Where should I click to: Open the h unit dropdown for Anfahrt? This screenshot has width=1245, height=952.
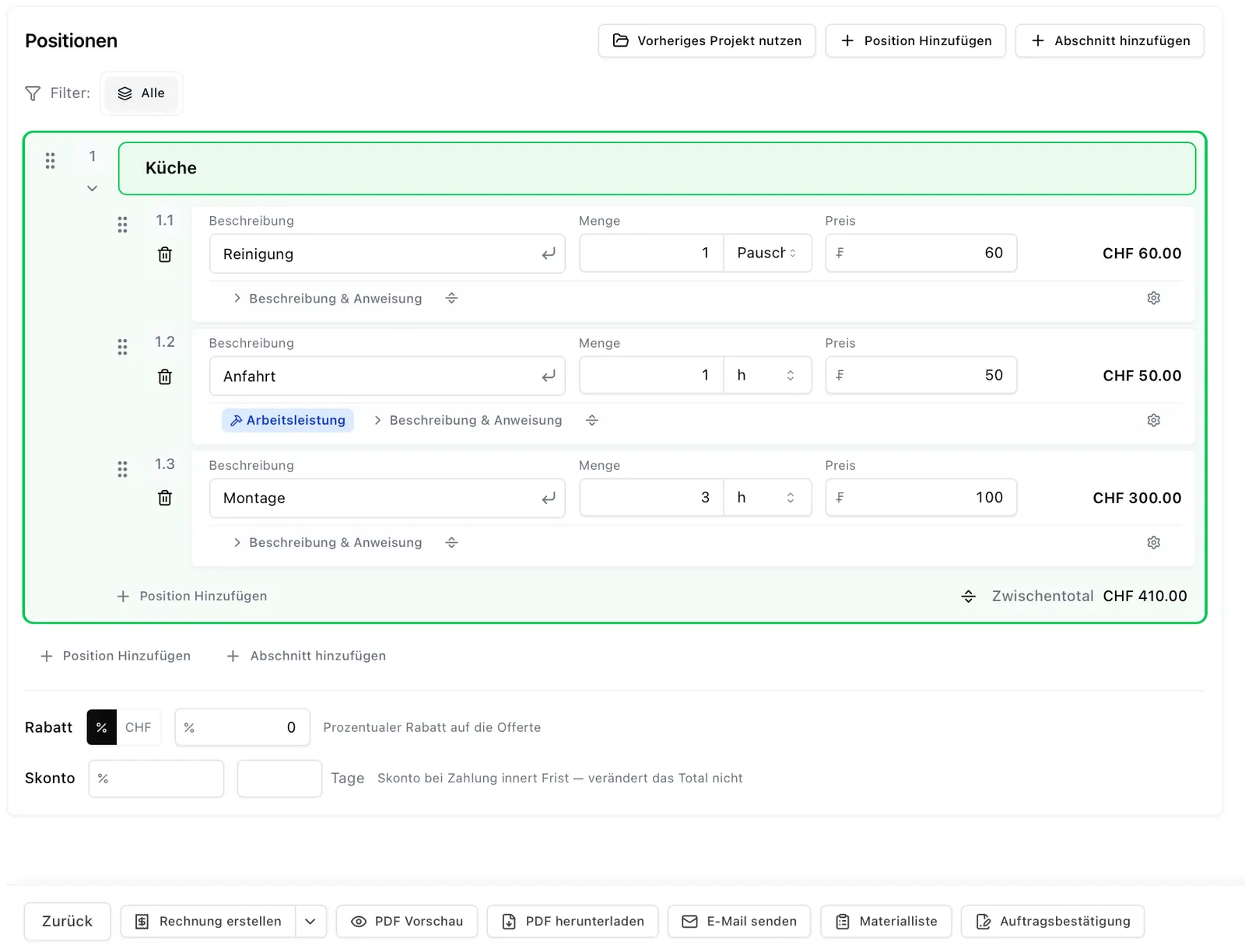pos(767,375)
